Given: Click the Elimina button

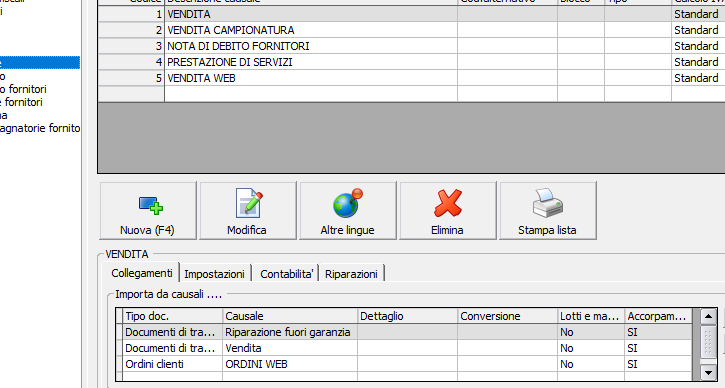Looking at the screenshot, I should pyautogui.click(x=448, y=211).
